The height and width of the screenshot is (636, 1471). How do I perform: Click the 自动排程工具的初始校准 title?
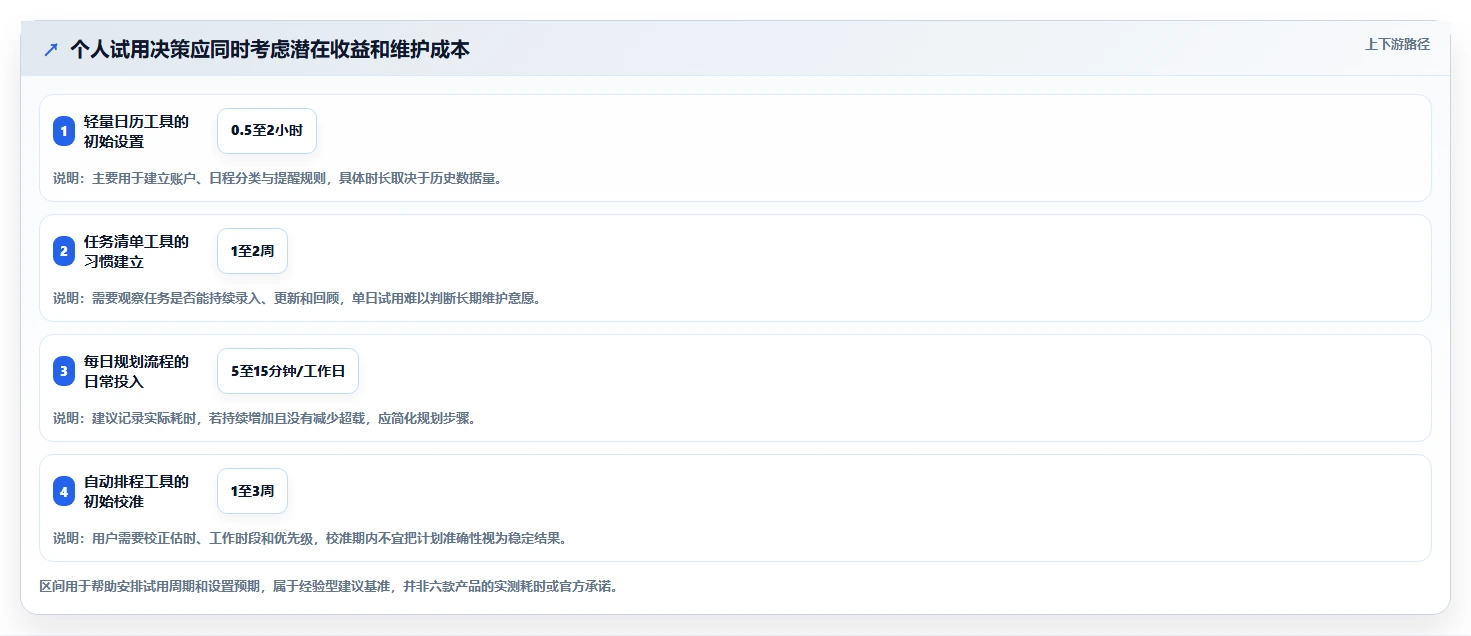[x=137, y=491]
